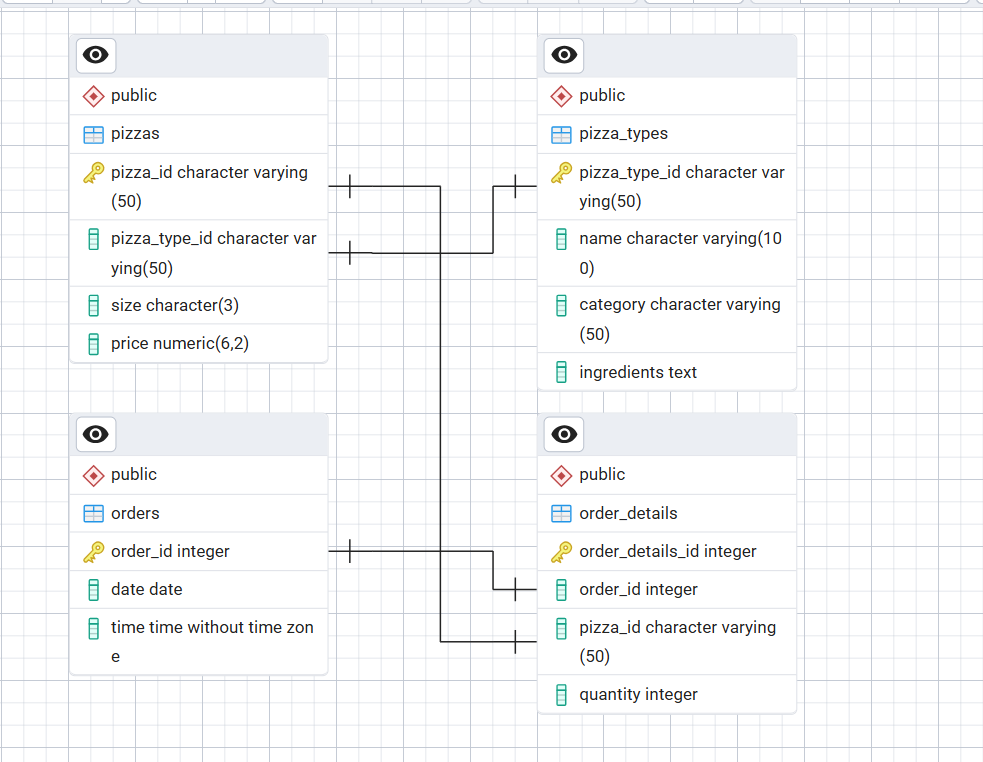Toggle details eye on pizzas table

click(x=96, y=55)
